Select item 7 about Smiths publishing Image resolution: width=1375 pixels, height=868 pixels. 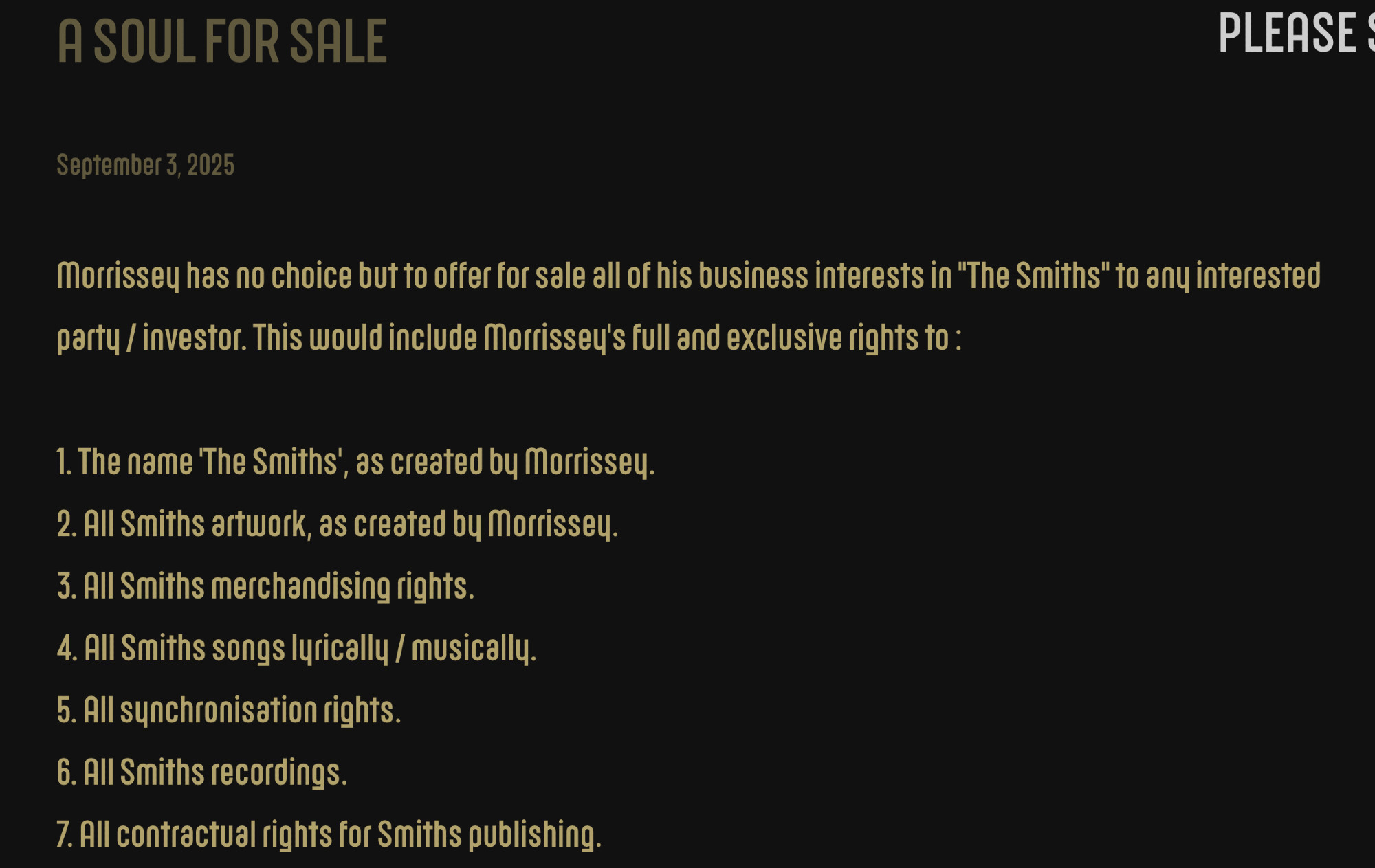329,835
